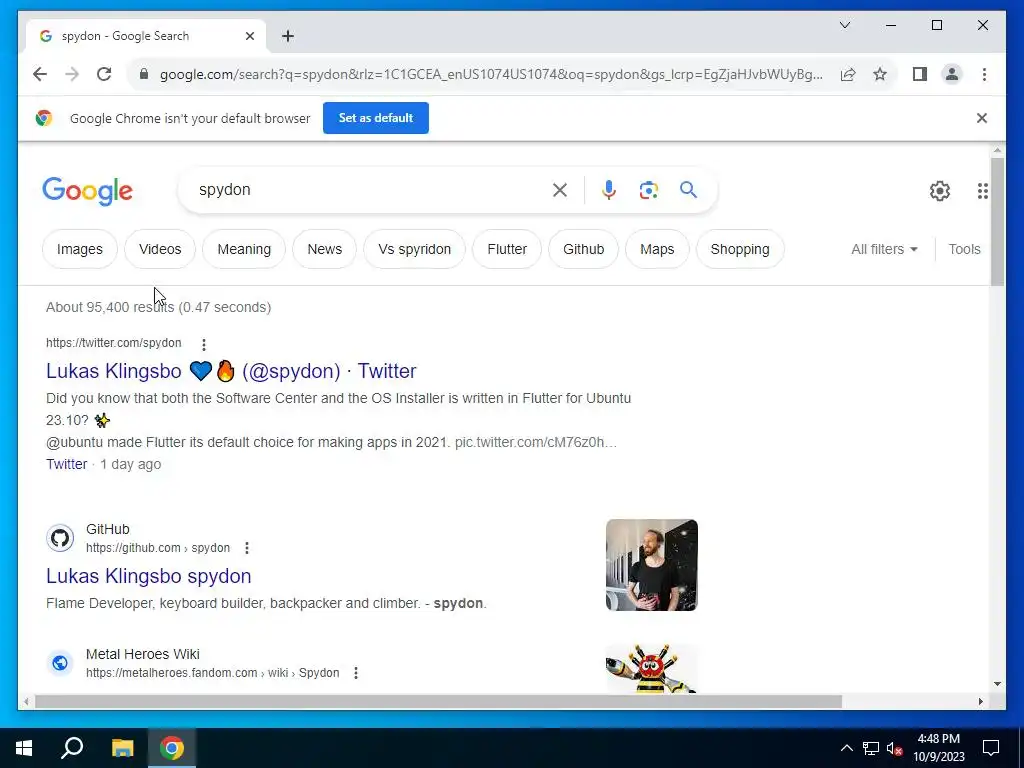
Task: View site information lock icon
Action: pyautogui.click(x=144, y=74)
